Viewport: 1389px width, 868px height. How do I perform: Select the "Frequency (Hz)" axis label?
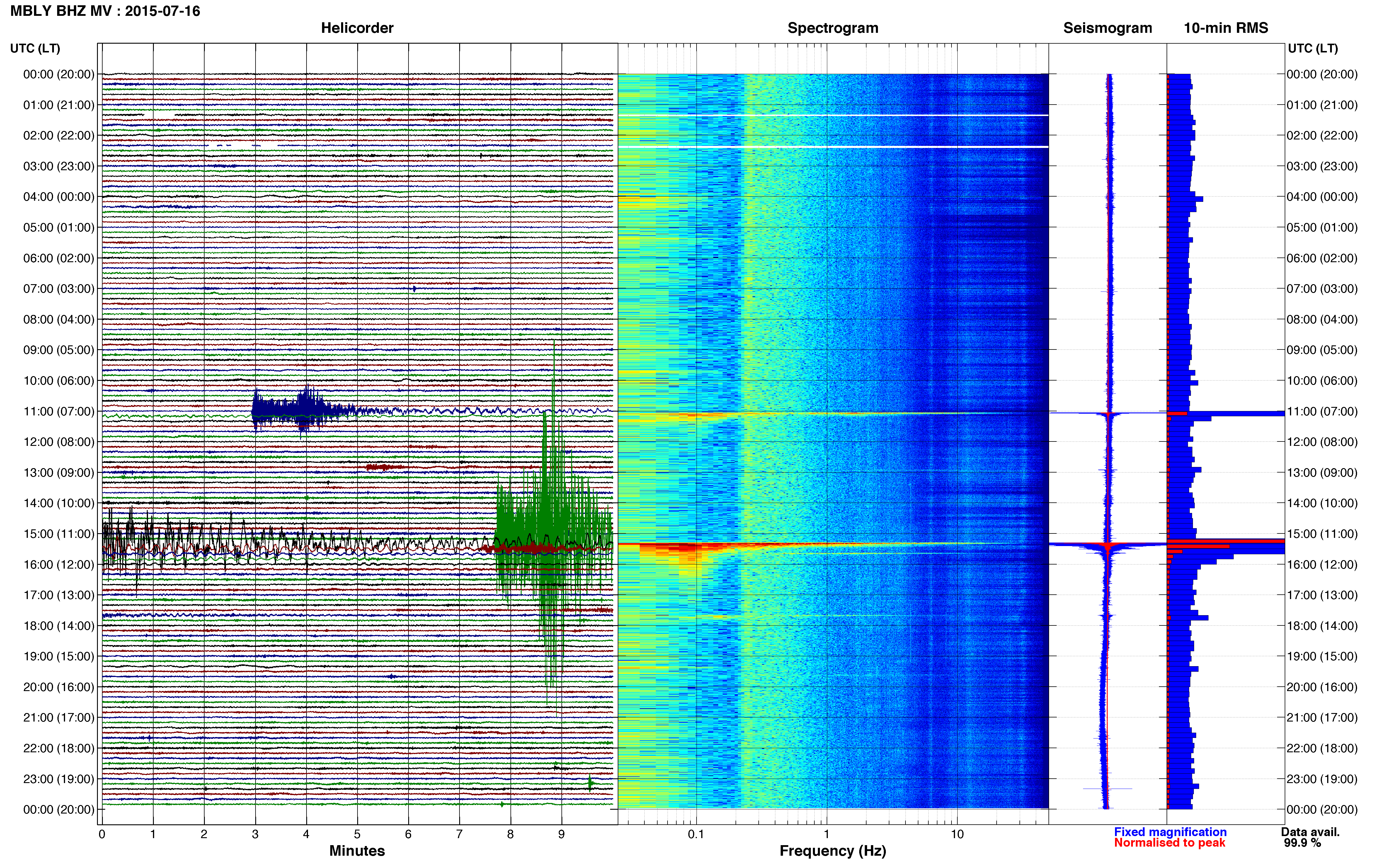click(833, 851)
